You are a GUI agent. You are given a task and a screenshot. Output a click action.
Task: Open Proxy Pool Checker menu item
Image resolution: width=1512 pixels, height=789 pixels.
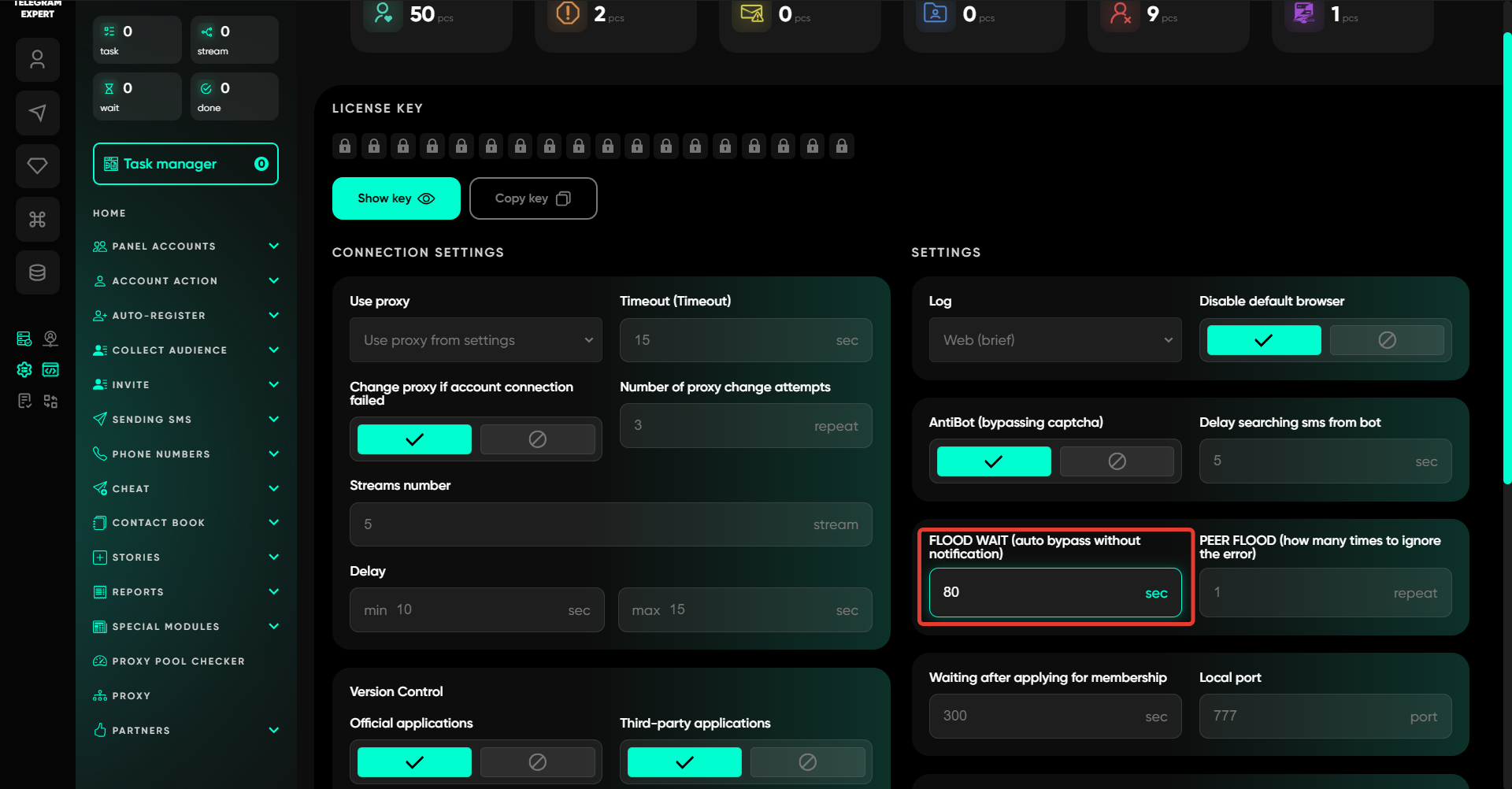pyautogui.click(x=178, y=661)
